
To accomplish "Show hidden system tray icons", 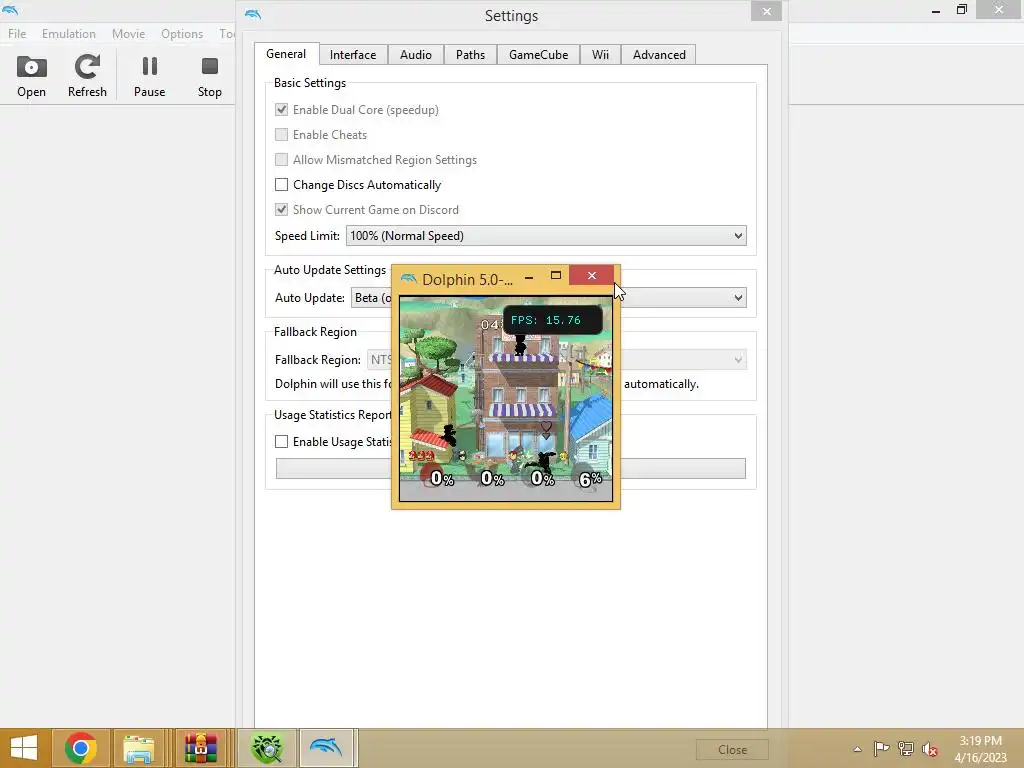I will (x=857, y=749).
